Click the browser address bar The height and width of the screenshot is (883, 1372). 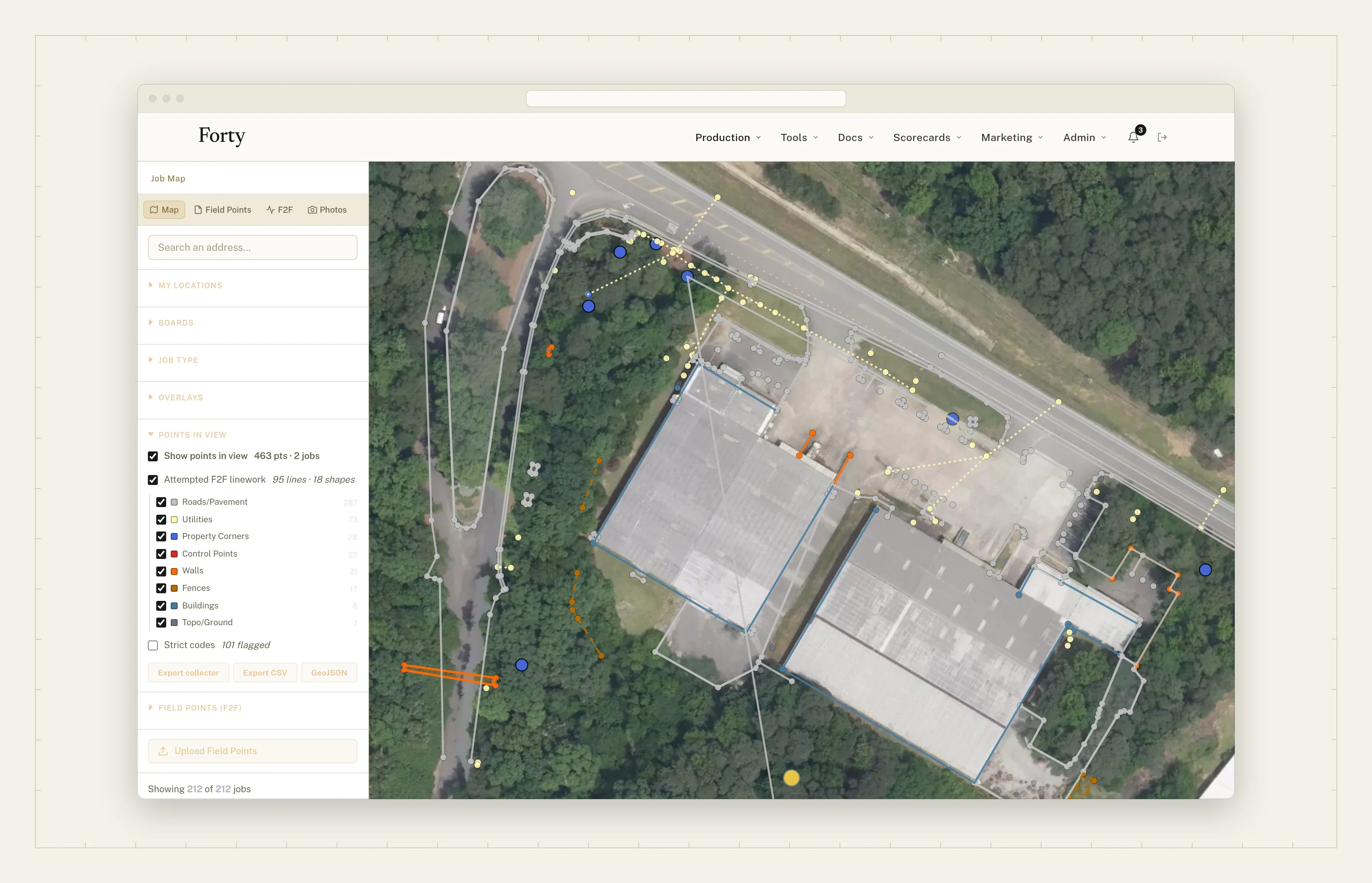[686, 99]
